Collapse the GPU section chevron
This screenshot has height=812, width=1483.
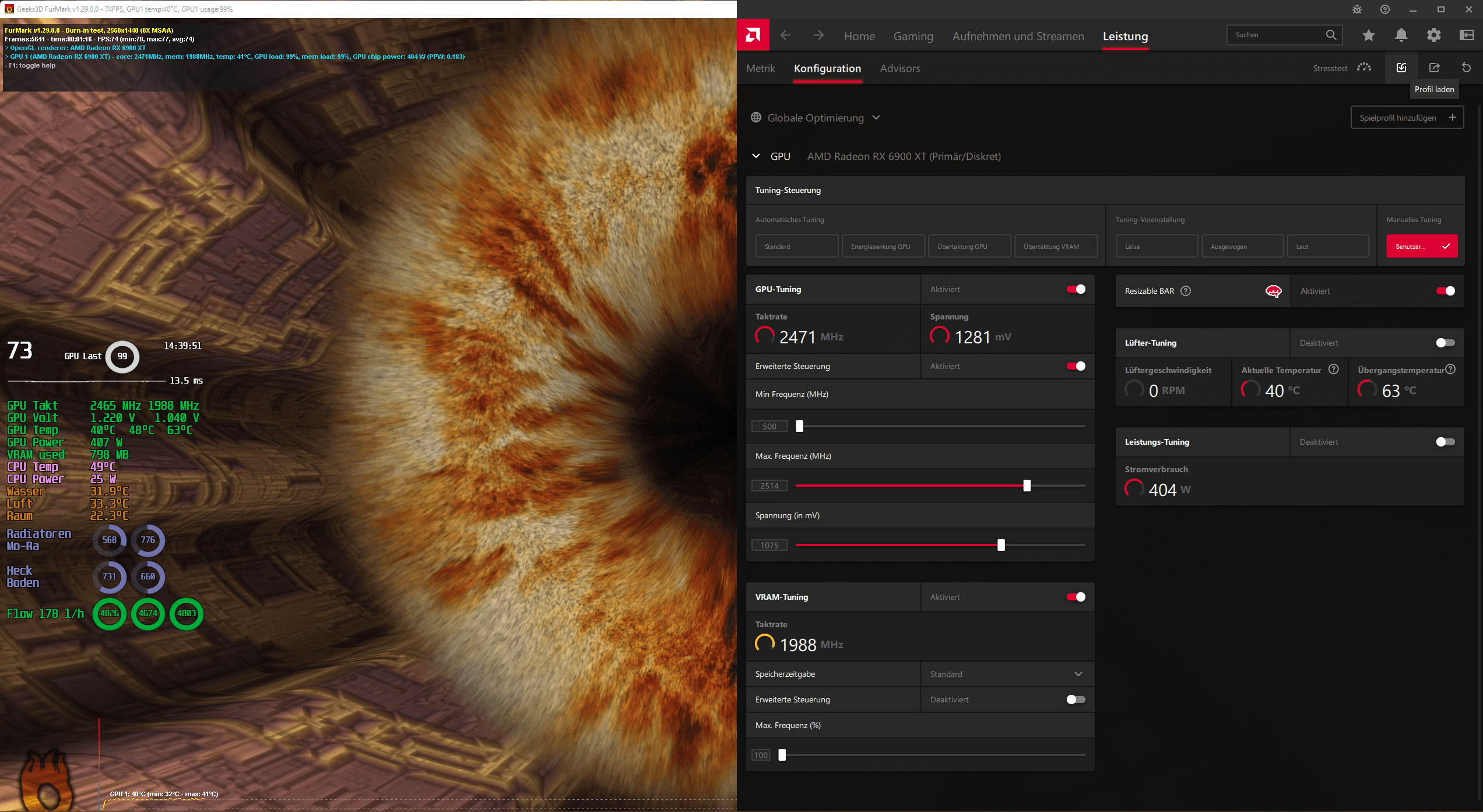click(756, 156)
